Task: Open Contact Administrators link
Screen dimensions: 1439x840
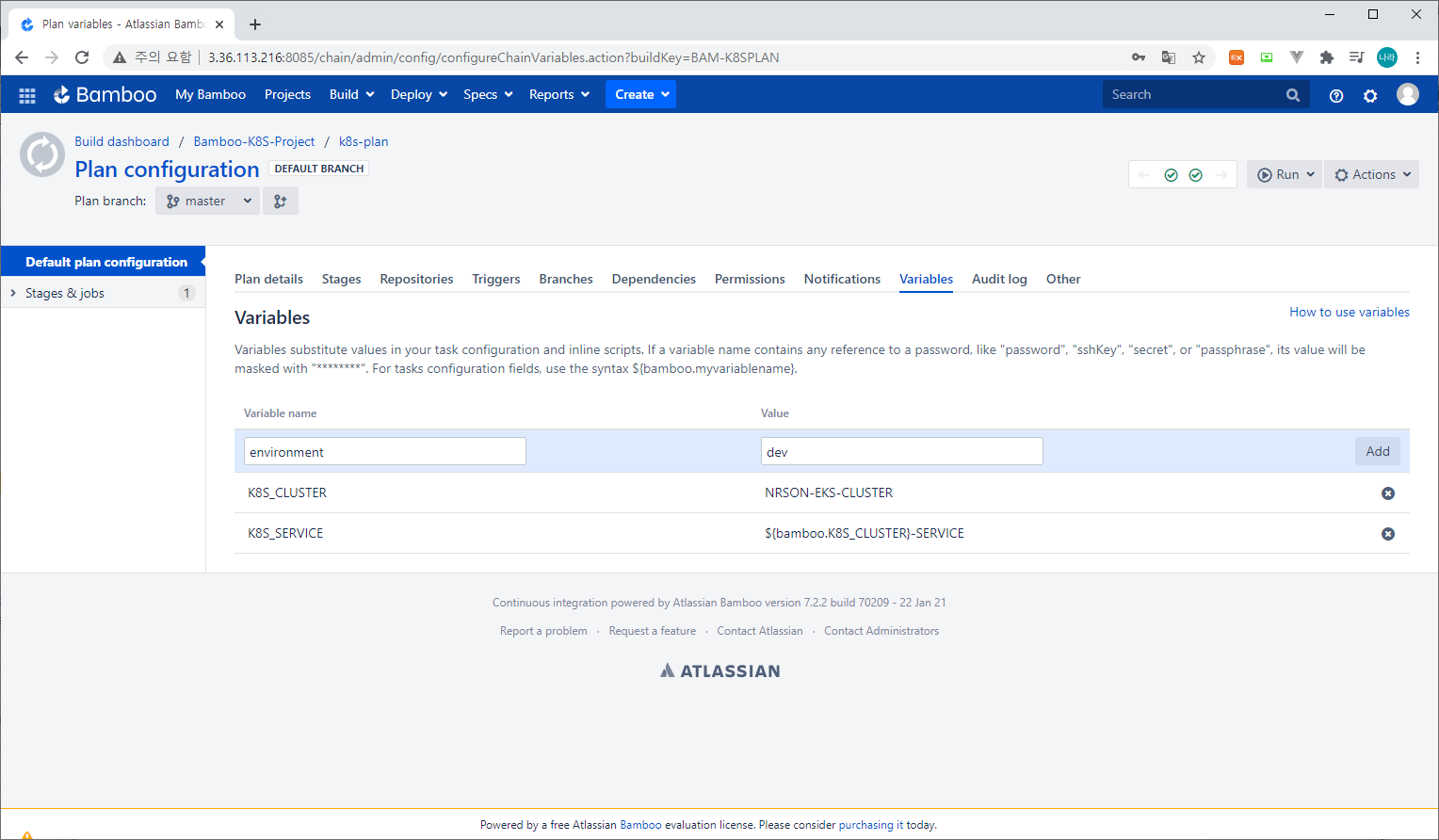Action: click(x=881, y=631)
